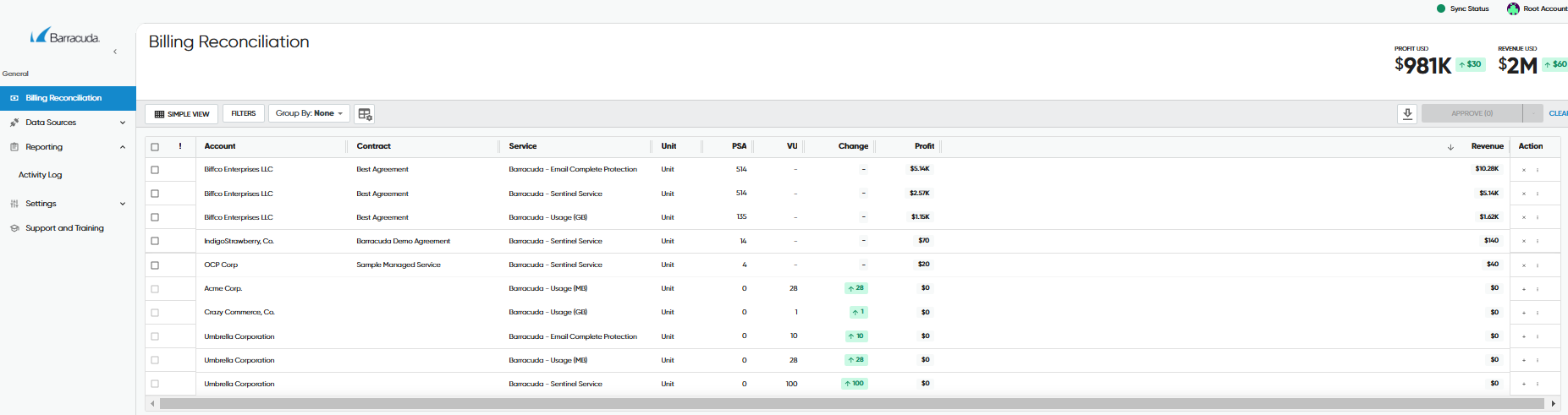Screen dimensions: 1568x415
Task: Click plus on Umbrella Email Complete Protection row
Action: pyautogui.click(x=1524, y=336)
